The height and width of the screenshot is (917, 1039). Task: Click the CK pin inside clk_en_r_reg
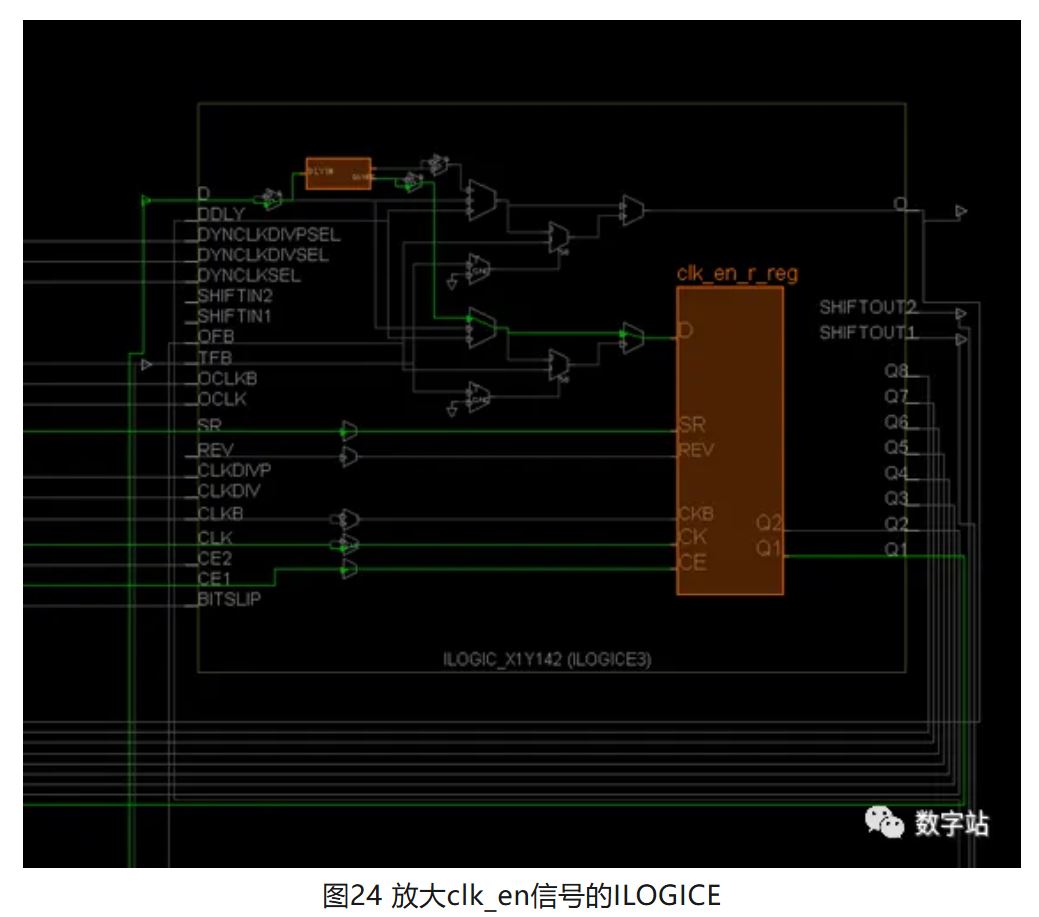[693, 537]
